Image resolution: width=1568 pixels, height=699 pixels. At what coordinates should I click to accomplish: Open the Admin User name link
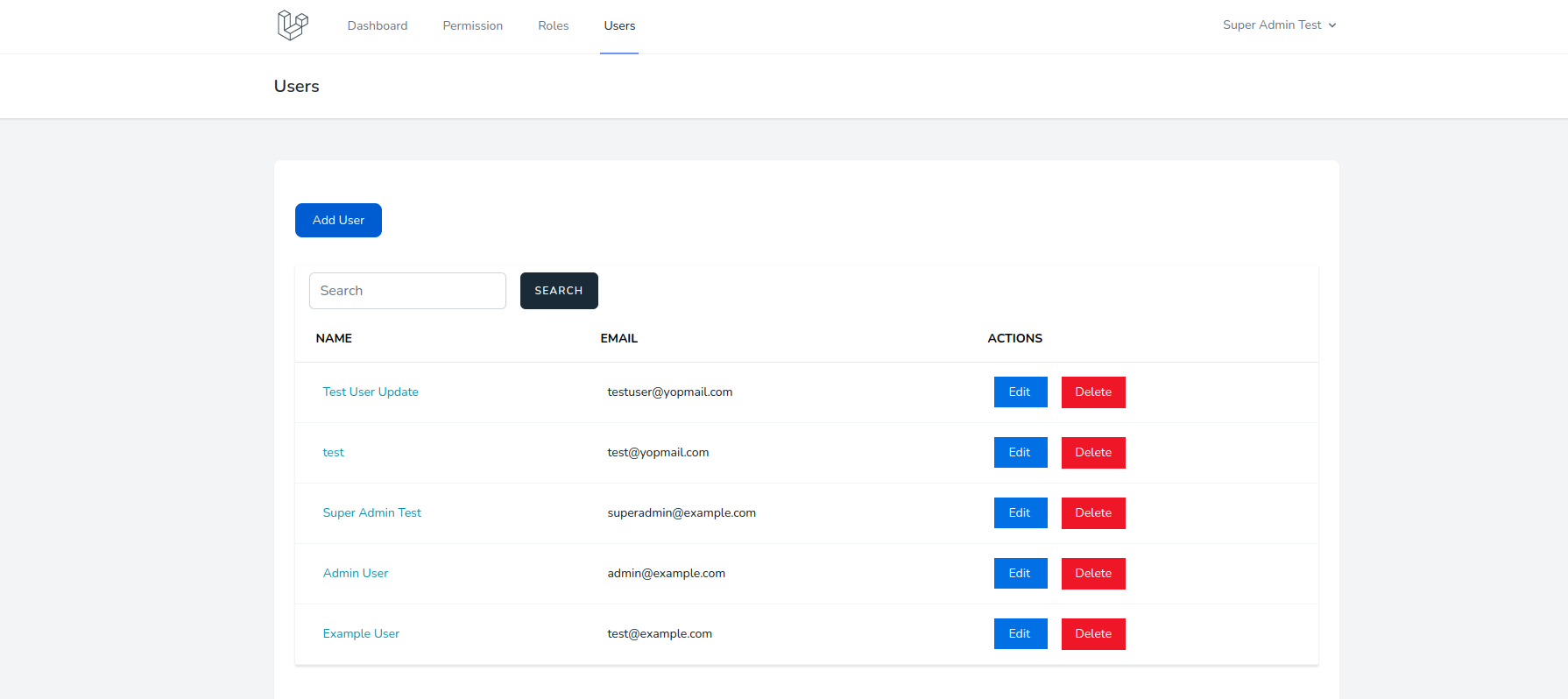point(355,574)
